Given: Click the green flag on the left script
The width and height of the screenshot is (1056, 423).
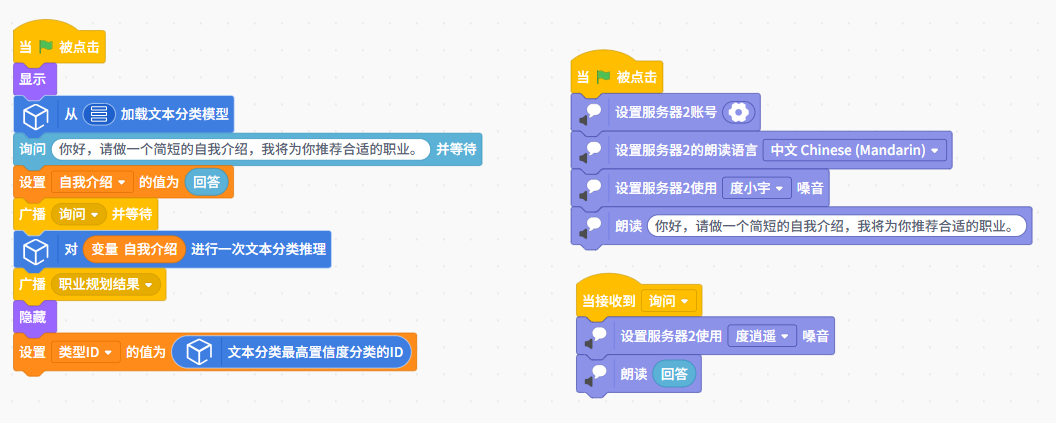Looking at the screenshot, I should coord(46,46).
